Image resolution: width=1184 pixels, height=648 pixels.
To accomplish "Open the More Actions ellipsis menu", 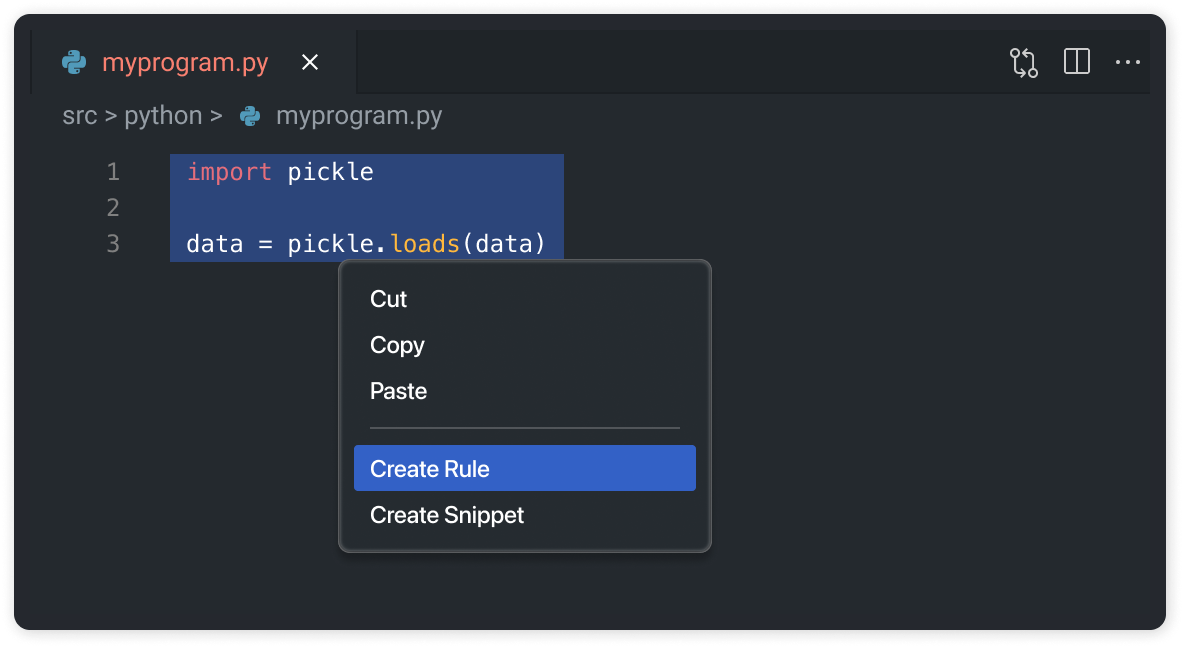I will pyautogui.click(x=1127, y=62).
